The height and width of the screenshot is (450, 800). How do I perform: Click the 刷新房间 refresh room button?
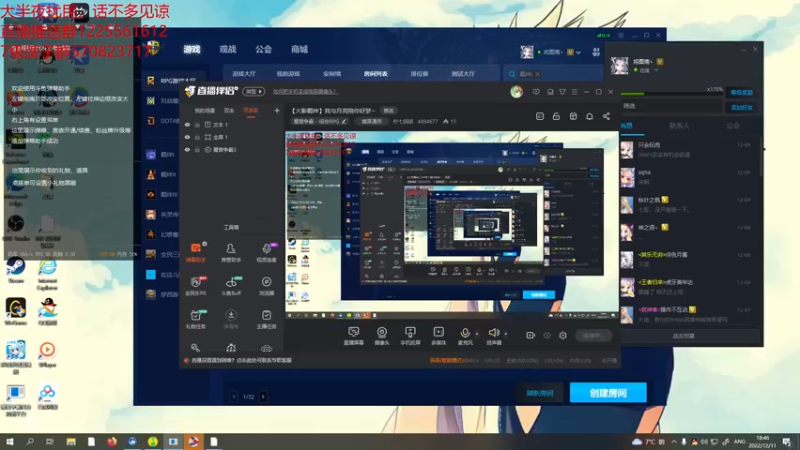pyautogui.click(x=539, y=393)
